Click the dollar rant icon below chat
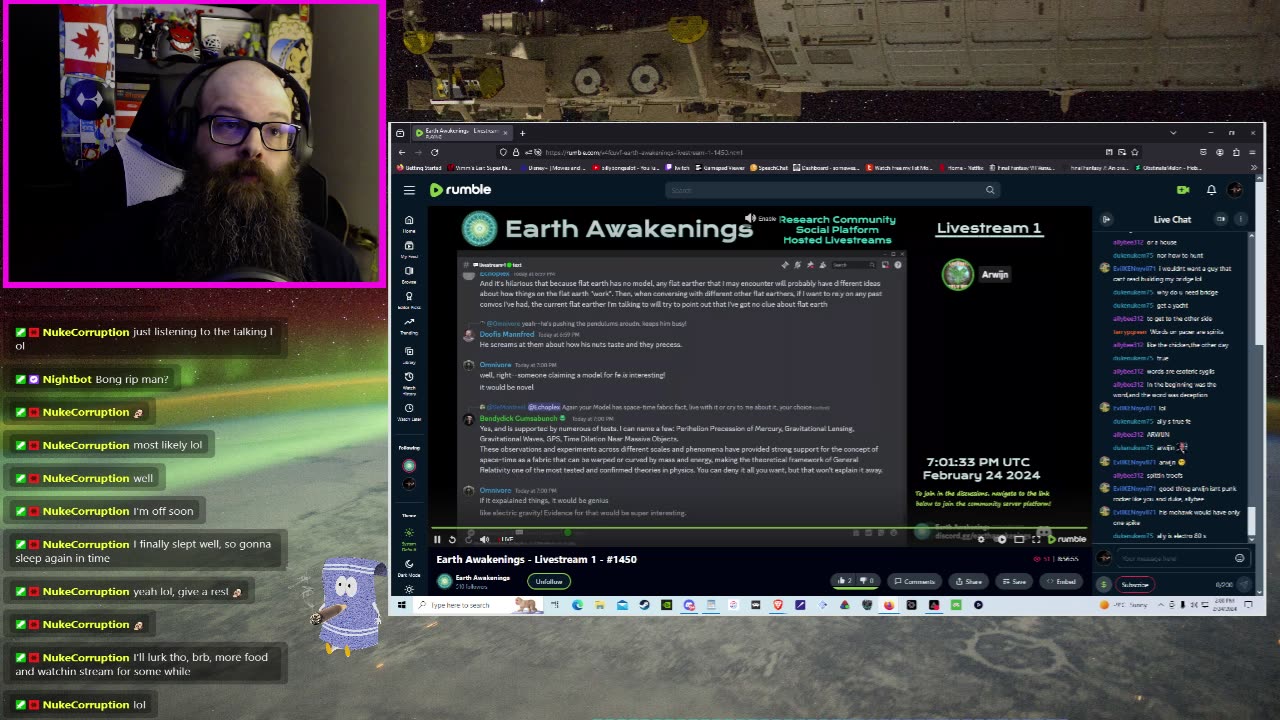Screen dimensions: 1280x720 click(1104, 584)
